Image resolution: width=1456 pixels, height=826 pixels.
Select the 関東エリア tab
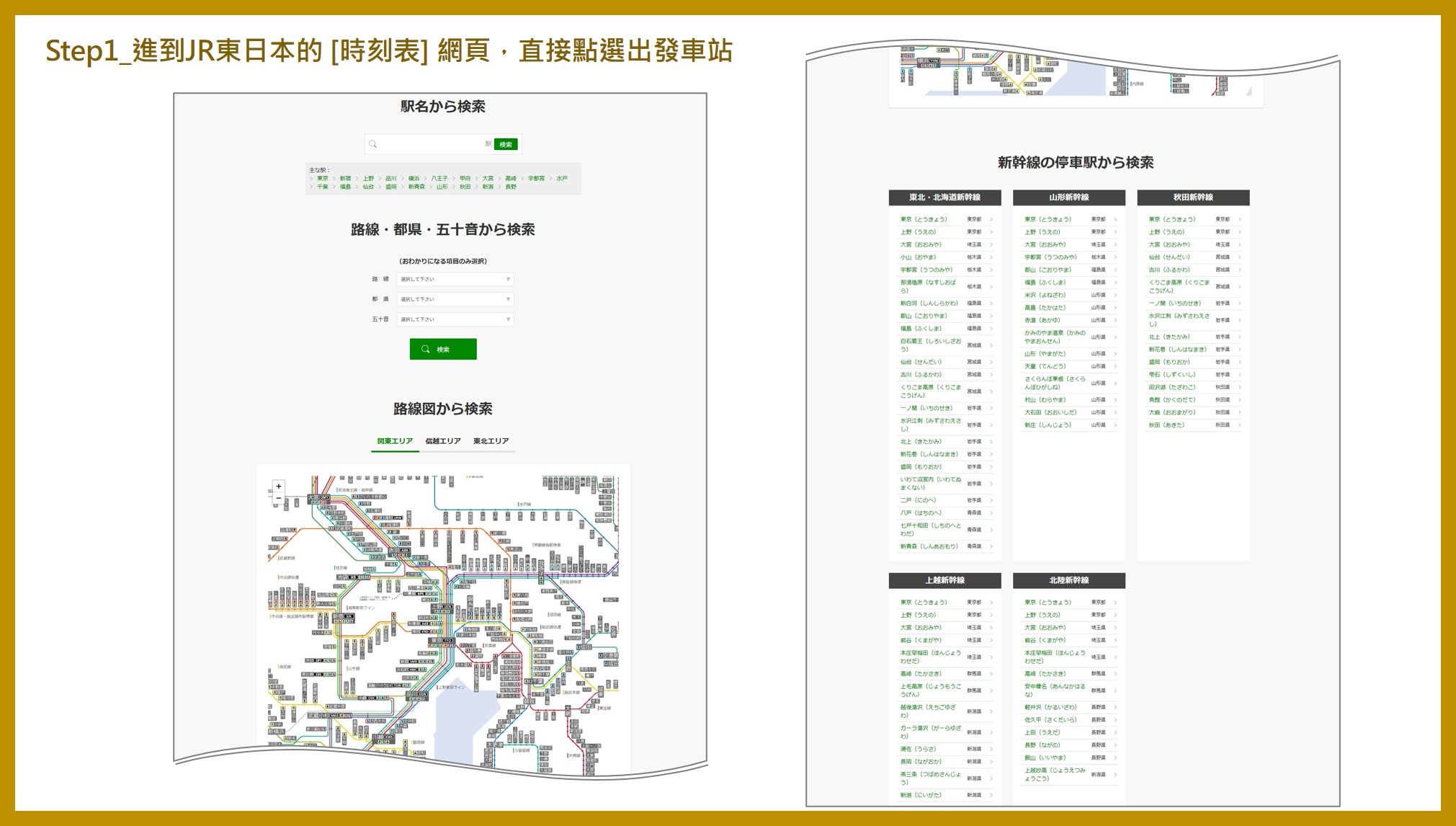point(395,441)
